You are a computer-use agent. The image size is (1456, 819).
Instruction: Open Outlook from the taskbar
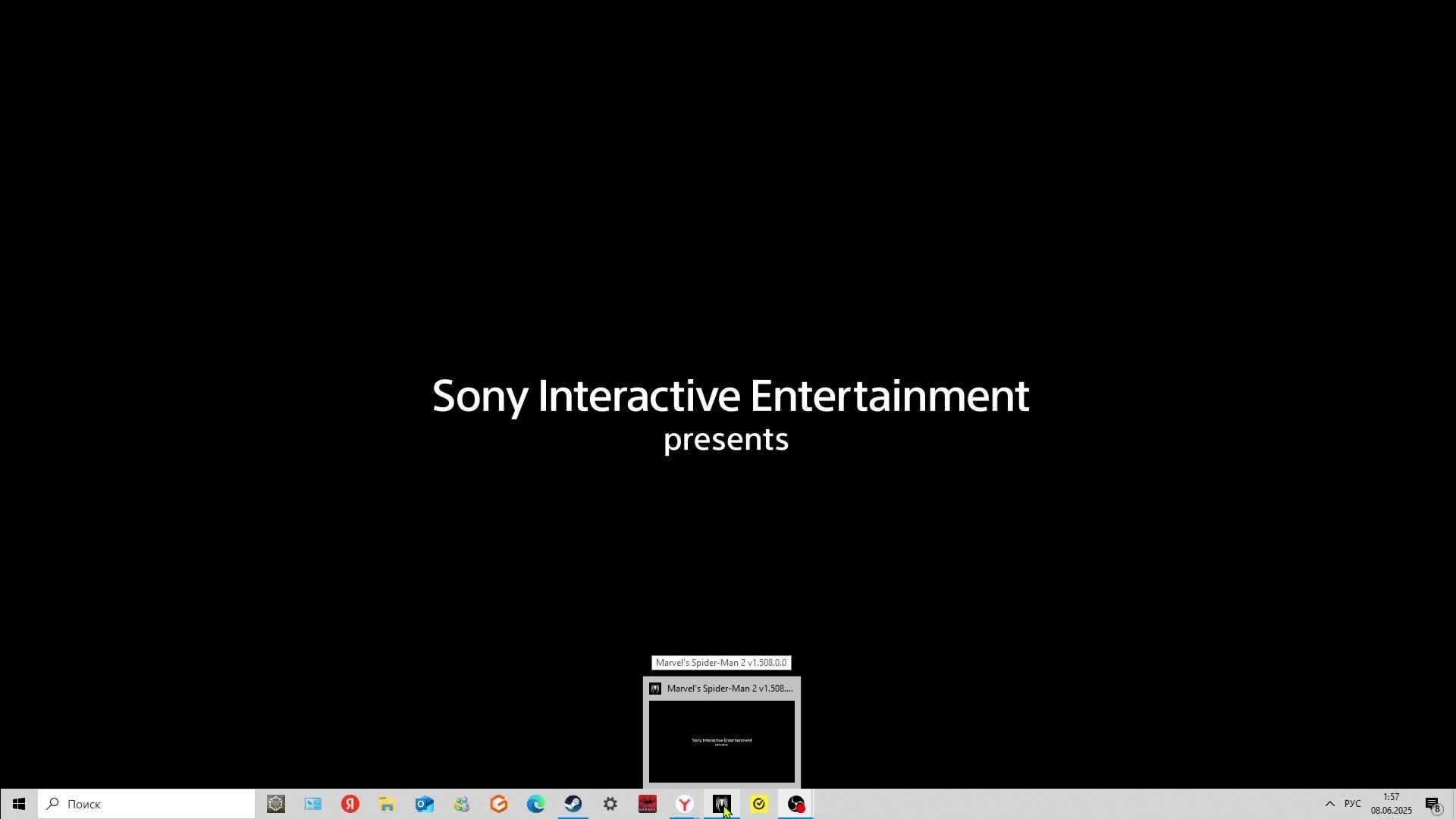(425, 804)
